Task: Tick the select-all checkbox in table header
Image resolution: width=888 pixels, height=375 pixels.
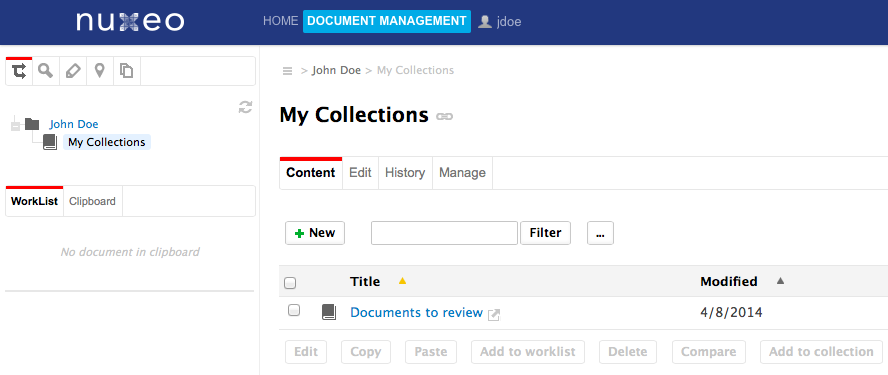Action: tap(290, 283)
